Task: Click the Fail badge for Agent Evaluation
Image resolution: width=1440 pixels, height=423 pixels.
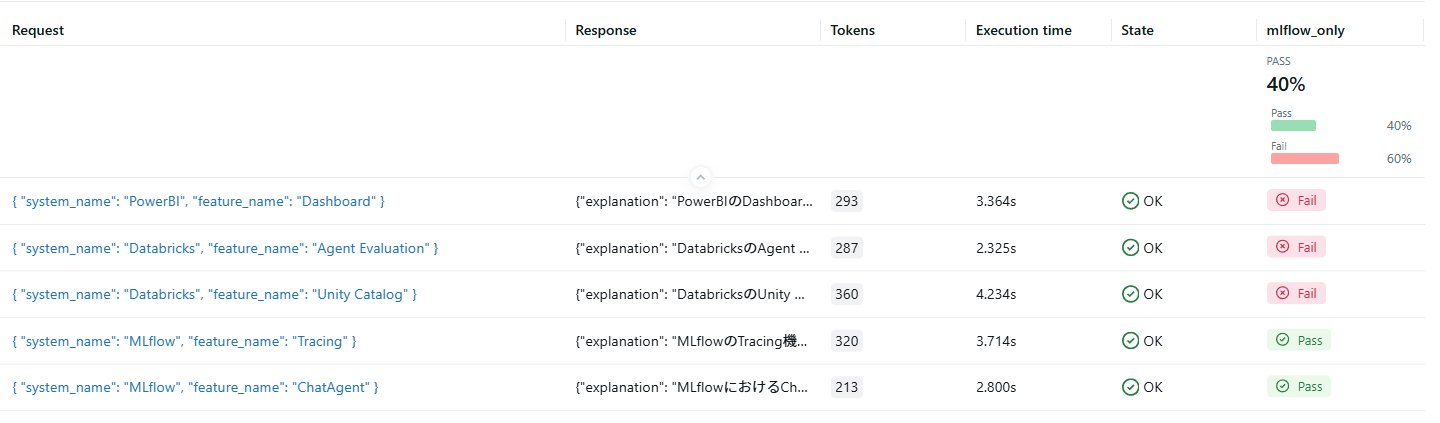Action: pos(1296,247)
